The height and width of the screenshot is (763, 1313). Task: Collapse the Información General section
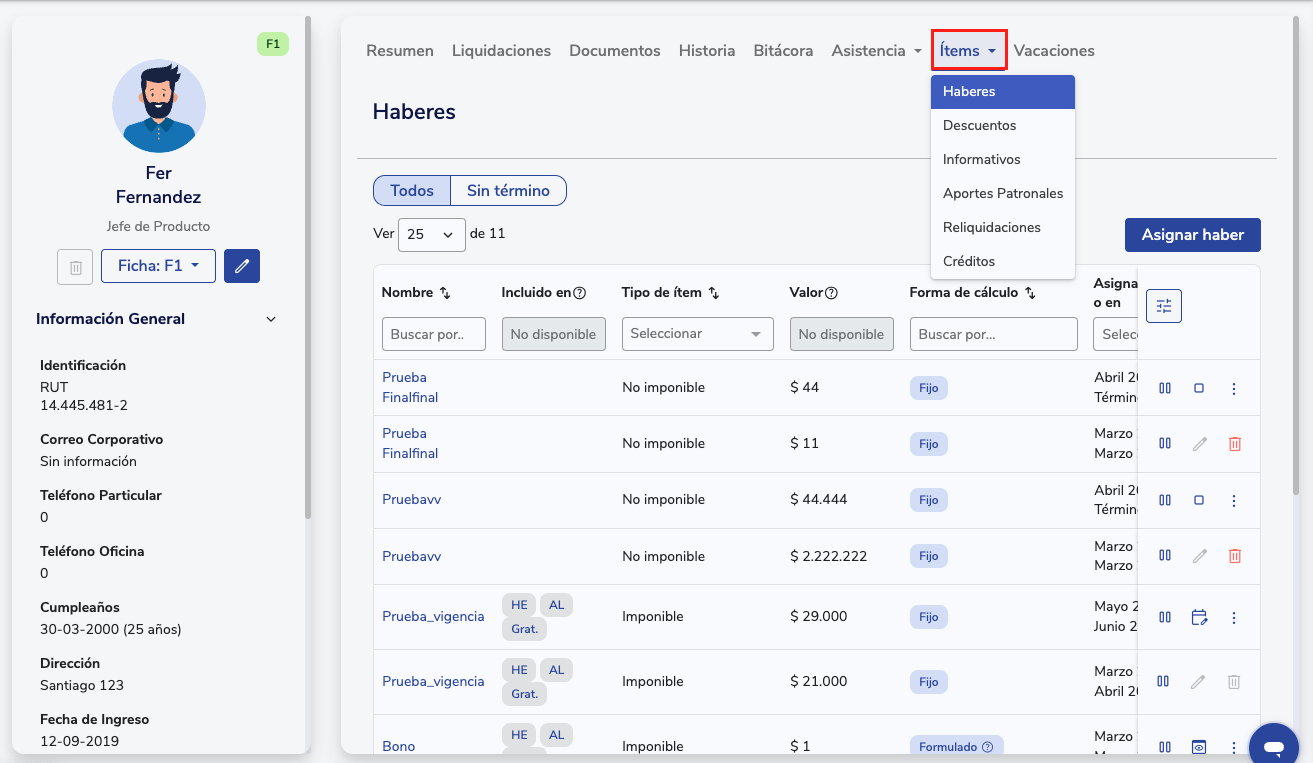click(x=270, y=319)
